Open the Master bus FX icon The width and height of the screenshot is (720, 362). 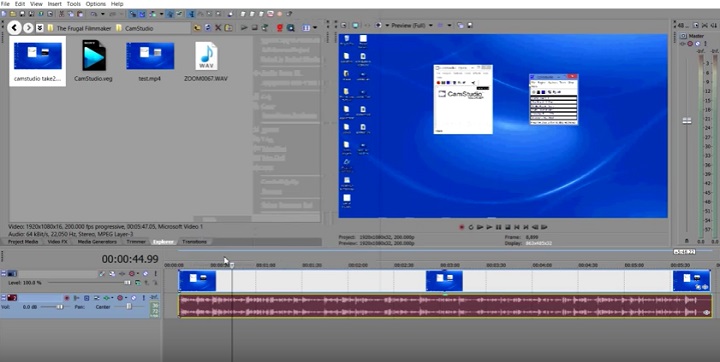pyautogui.click(x=682, y=44)
